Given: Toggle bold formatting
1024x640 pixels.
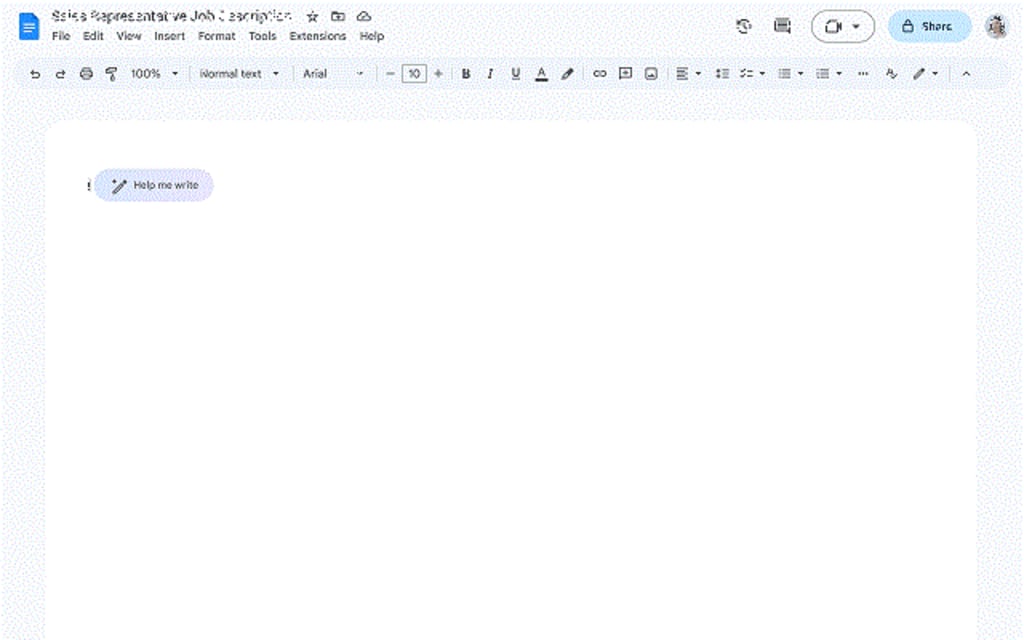Looking at the screenshot, I should coord(466,74).
